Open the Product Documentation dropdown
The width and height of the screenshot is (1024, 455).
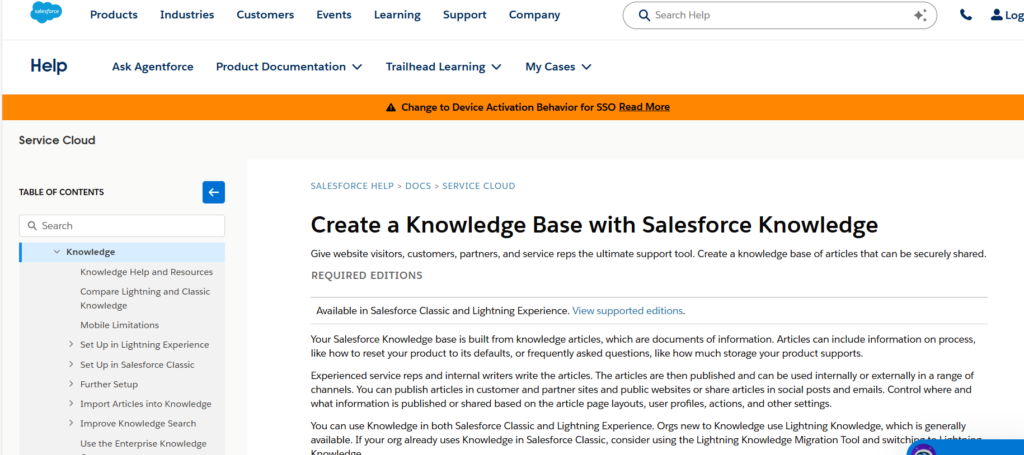click(288, 67)
